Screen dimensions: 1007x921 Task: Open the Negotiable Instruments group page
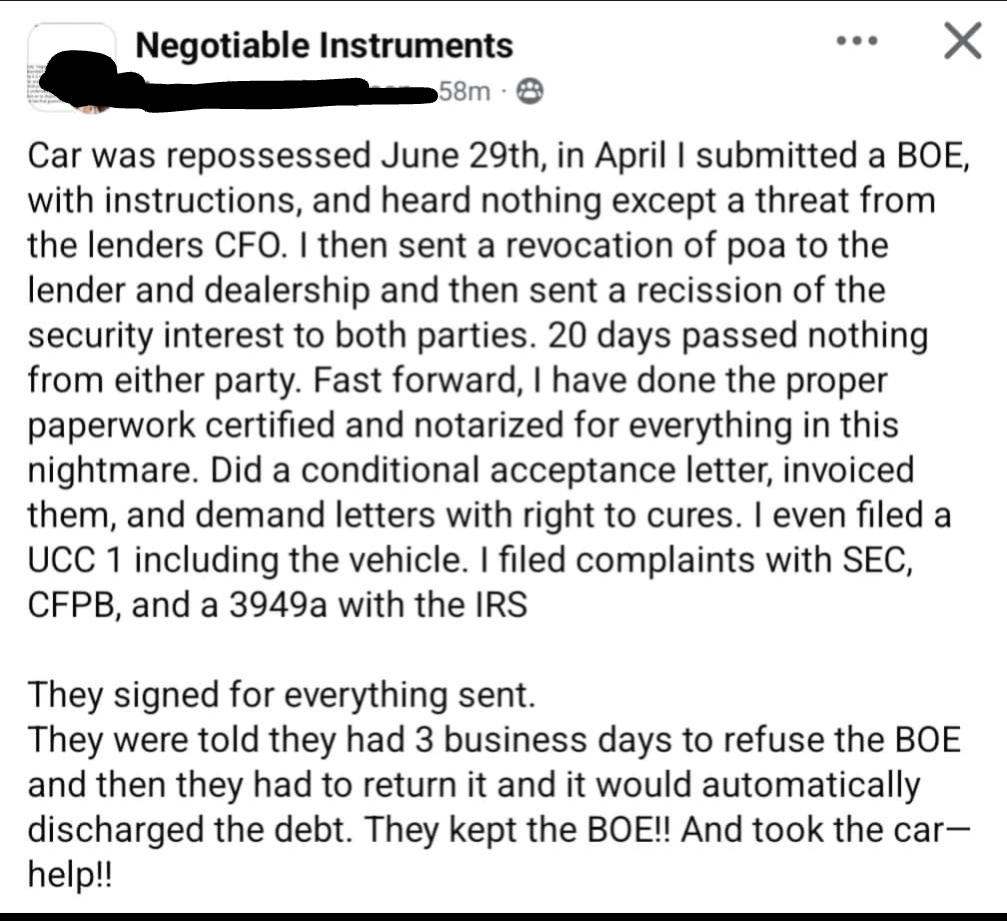[x=324, y=46]
